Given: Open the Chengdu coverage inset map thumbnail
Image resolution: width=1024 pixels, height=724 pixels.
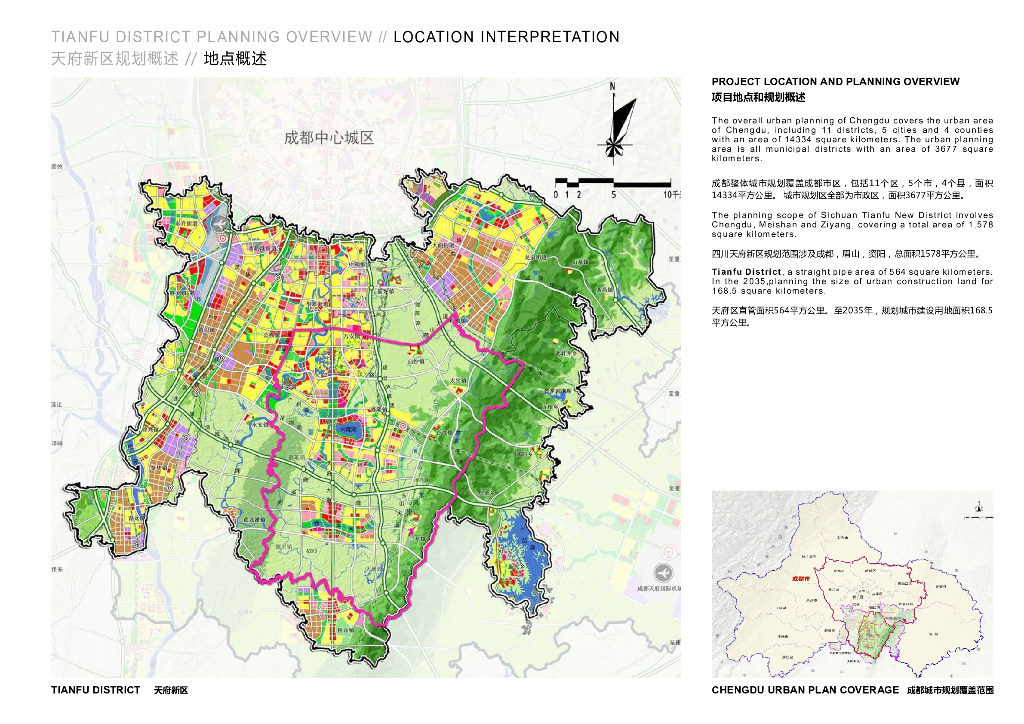Looking at the screenshot, I should coord(852,584).
